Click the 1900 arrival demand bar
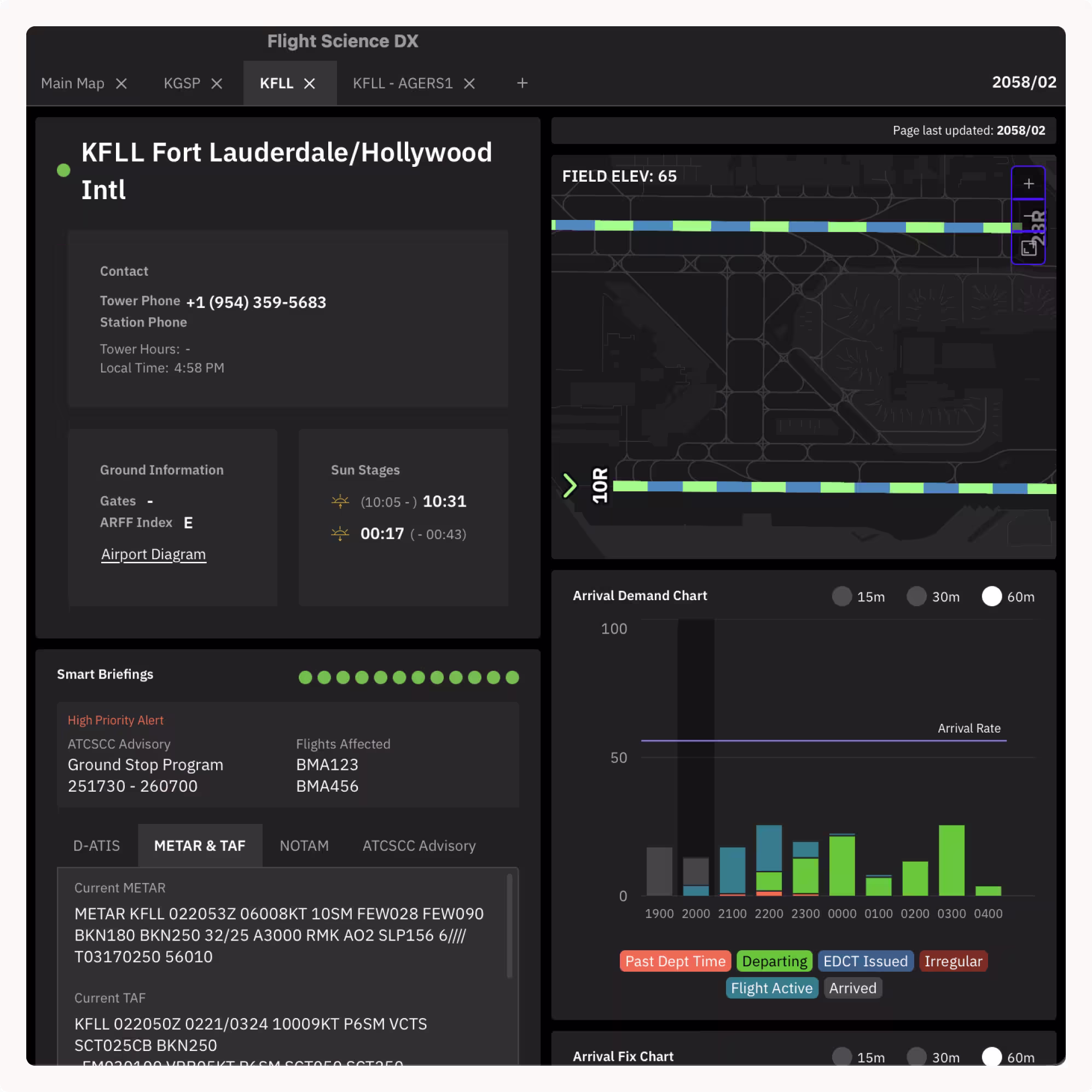The width and height of the screenshot is (1092, 1092). [x=659, y=871]
